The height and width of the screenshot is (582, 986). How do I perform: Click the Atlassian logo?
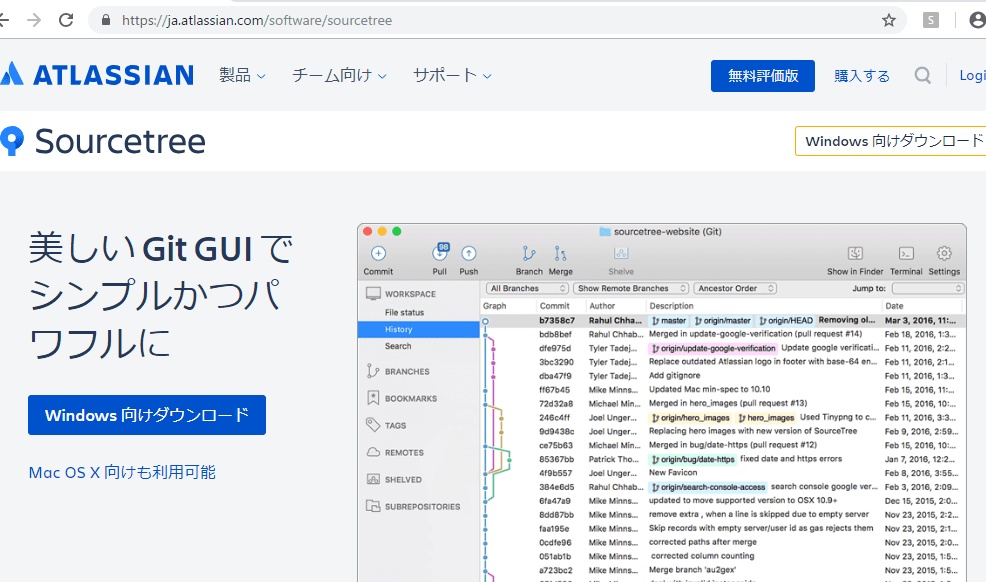click(x=97, y=75)
